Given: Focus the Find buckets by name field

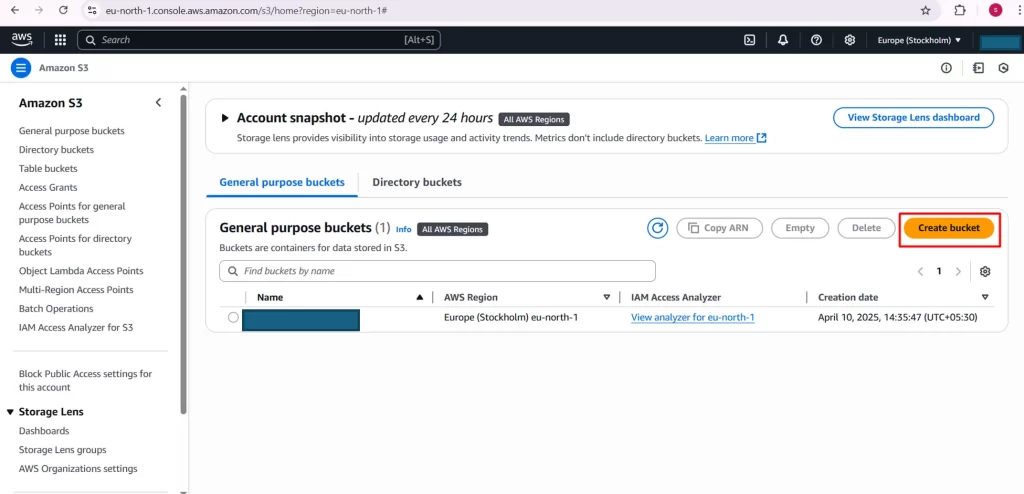Looking at the screenshot, I should [438, 271].
